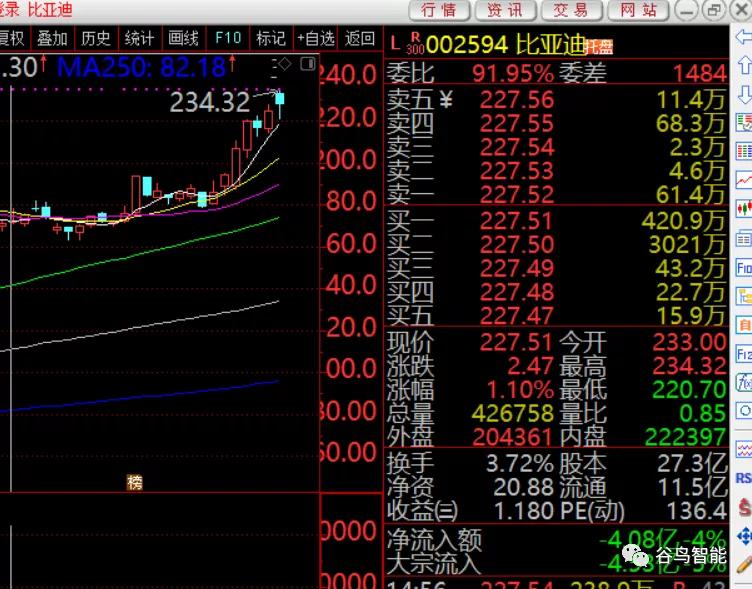Image resolution: width=752 pixels, height=589 pixels.
Task: Select the 卖五 227.56 order row
Action: pyautogui.click(x=556, y=100)
